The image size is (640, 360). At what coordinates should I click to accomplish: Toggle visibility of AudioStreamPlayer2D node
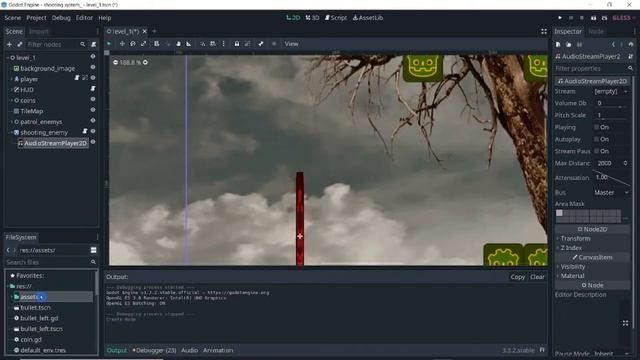93,142
